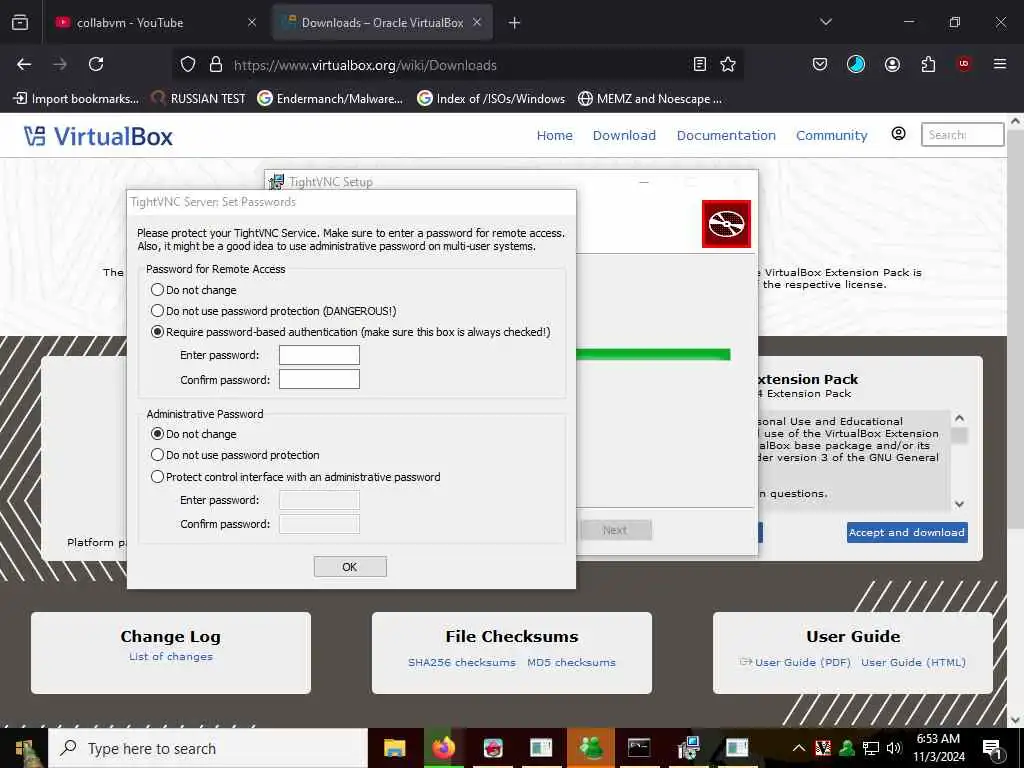The width and height of the screenshot is (1024, 768).
Task: Click the license box down scroll arrow
Action: tap(959, 504)
